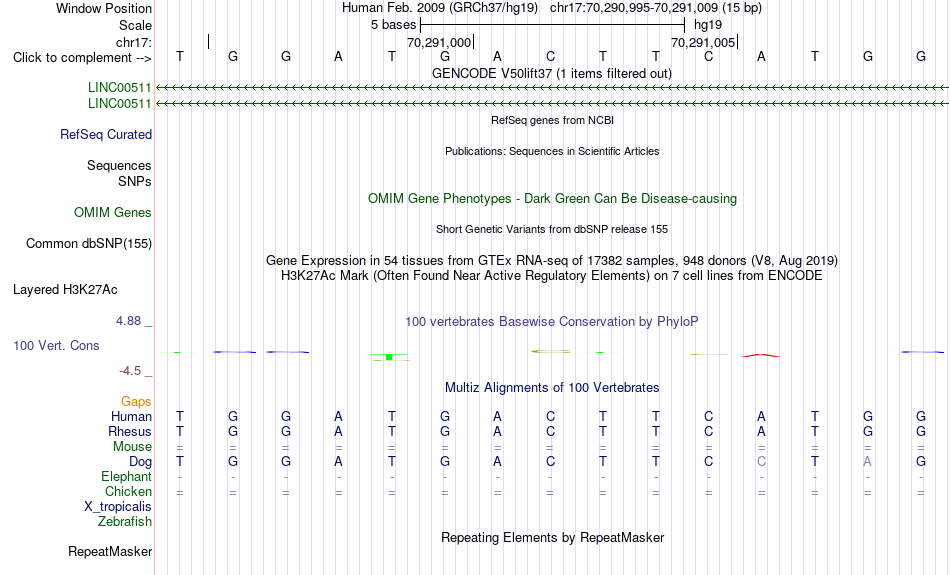Open the 'OMIM Gene Phenotypes' track title
The width and height of the screenshot is (950, 575).
pos(552,199)
